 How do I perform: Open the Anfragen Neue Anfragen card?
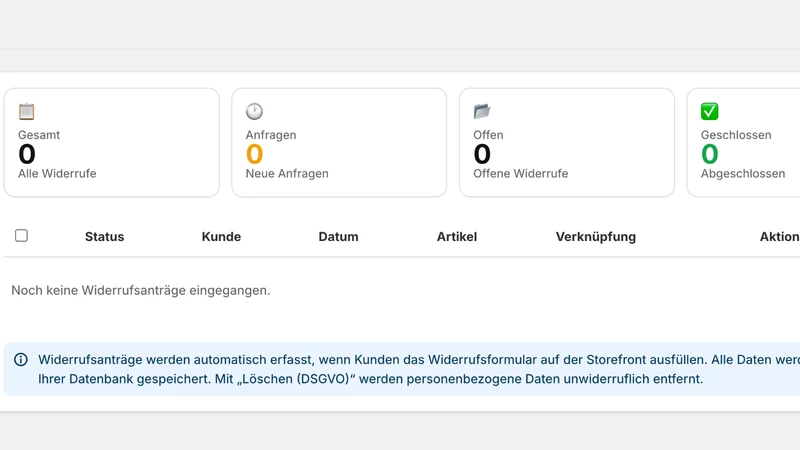click(339, 142)
